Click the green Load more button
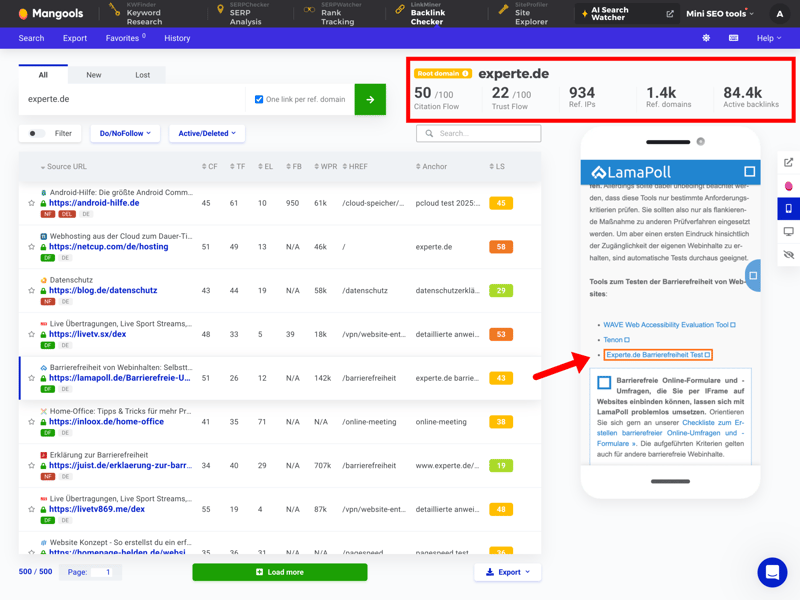The height and width of the screenshot is (600, 800). coord(279,572)
